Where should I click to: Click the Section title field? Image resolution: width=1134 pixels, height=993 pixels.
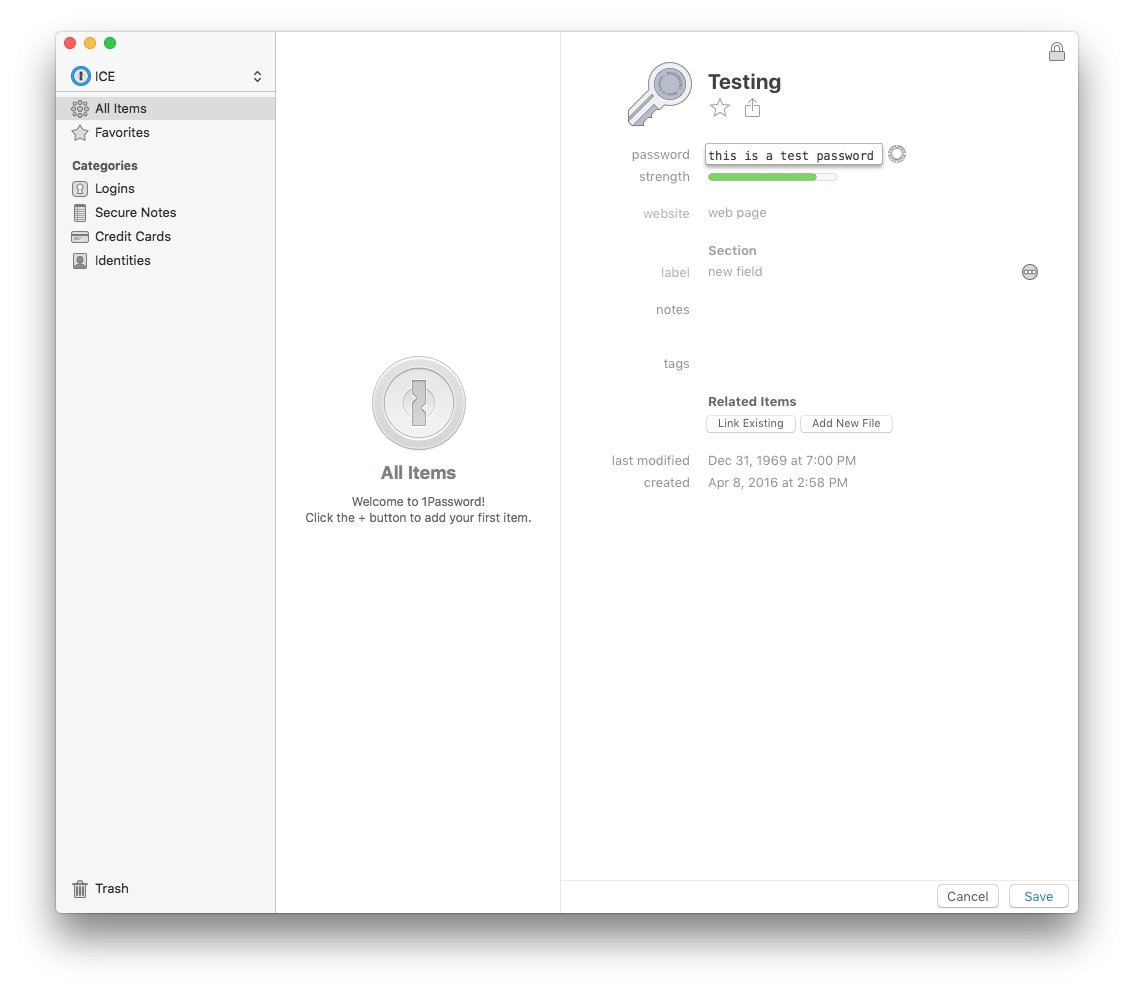[732, 250]
